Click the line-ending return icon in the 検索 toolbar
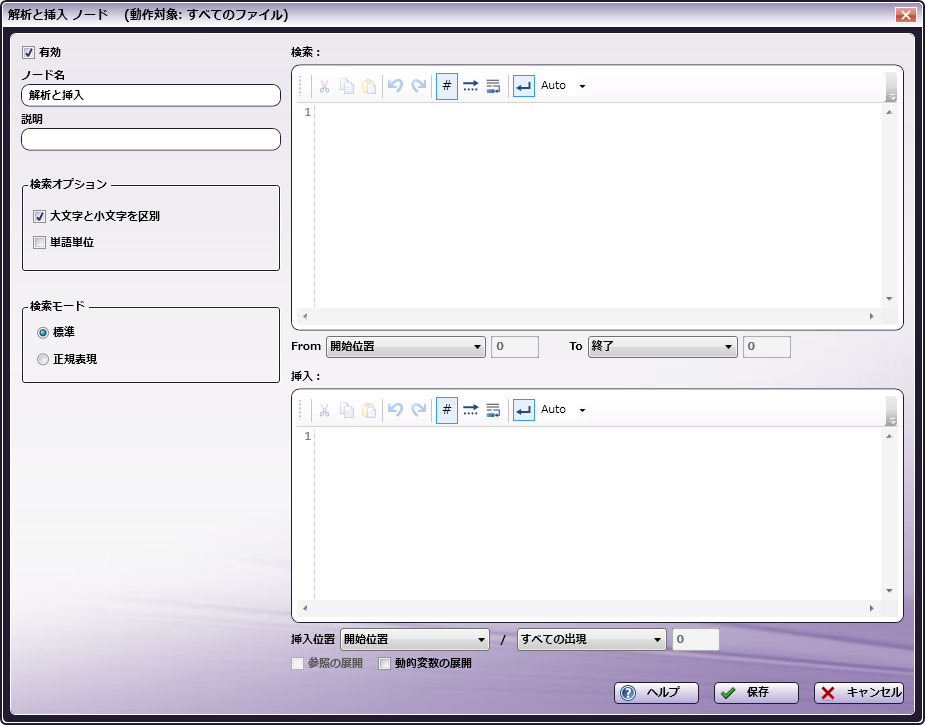 [523, 86]
